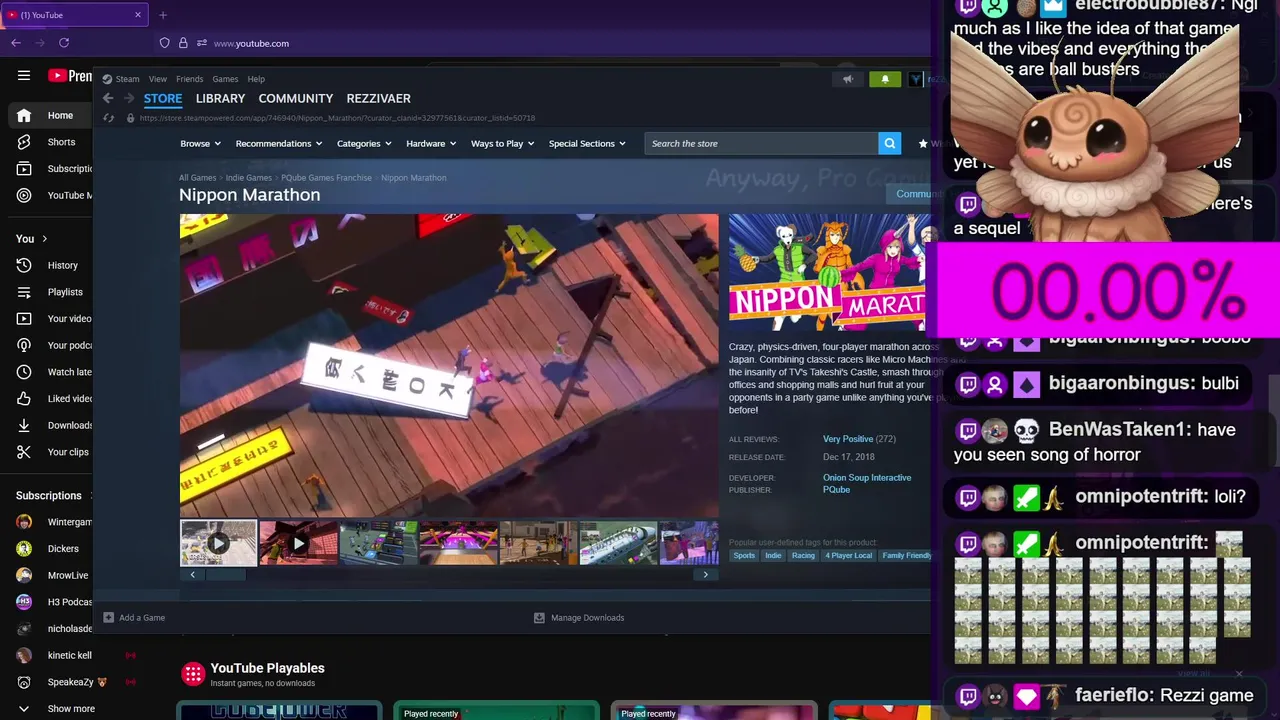
Task: Open Steam menu in Steam client
Action: pyautogui.click(x=121, y=79)
